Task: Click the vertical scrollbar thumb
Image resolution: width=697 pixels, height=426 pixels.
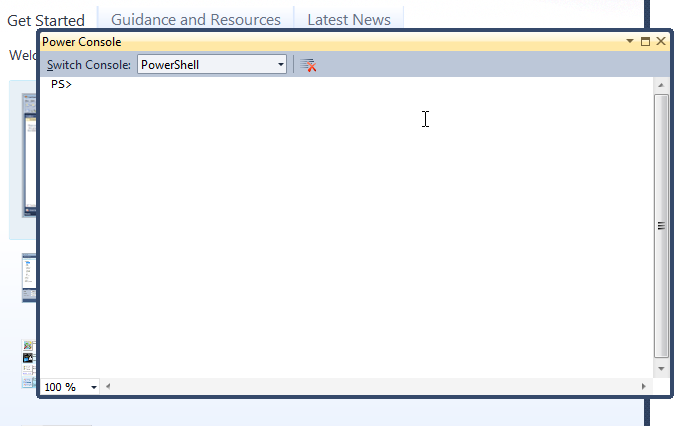Action: click(661, 226)
